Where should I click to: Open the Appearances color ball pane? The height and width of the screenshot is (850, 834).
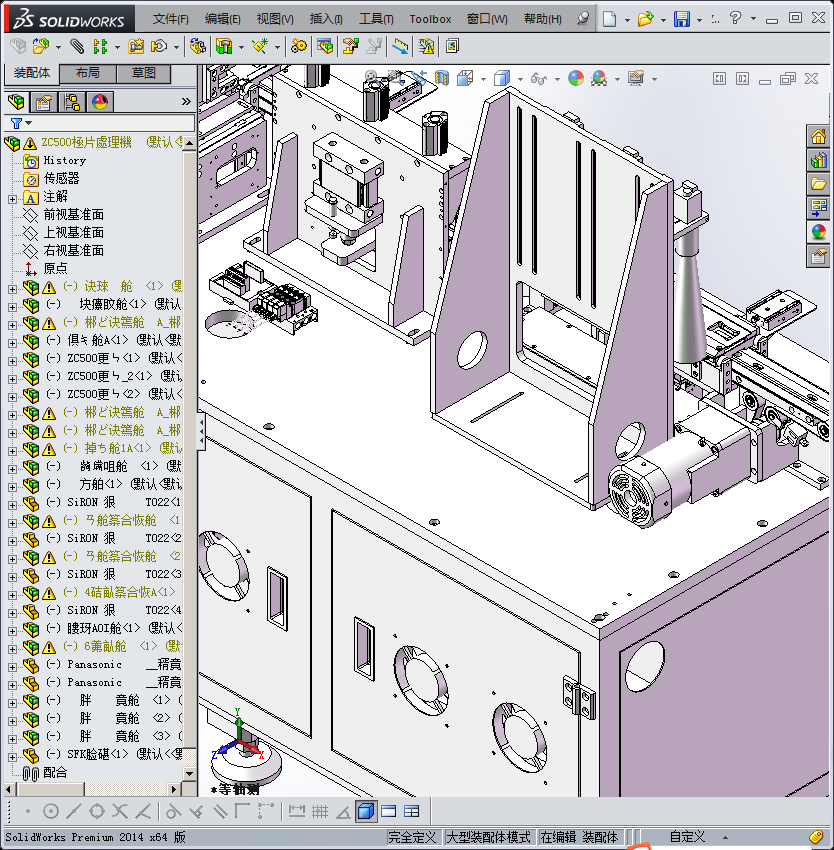[x=819, y=232]
